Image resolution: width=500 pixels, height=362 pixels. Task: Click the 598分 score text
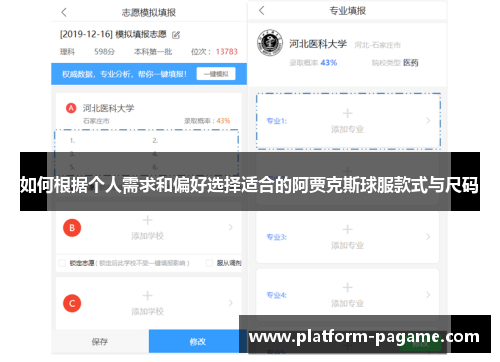(104, 52)
